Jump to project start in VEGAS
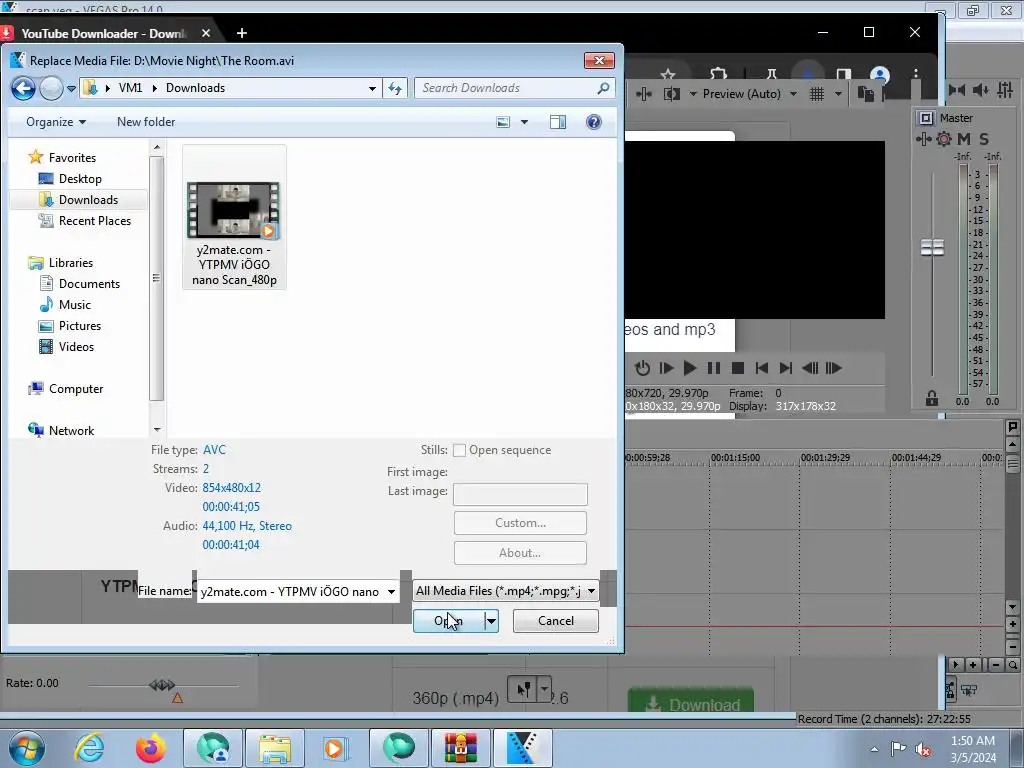 761,368
